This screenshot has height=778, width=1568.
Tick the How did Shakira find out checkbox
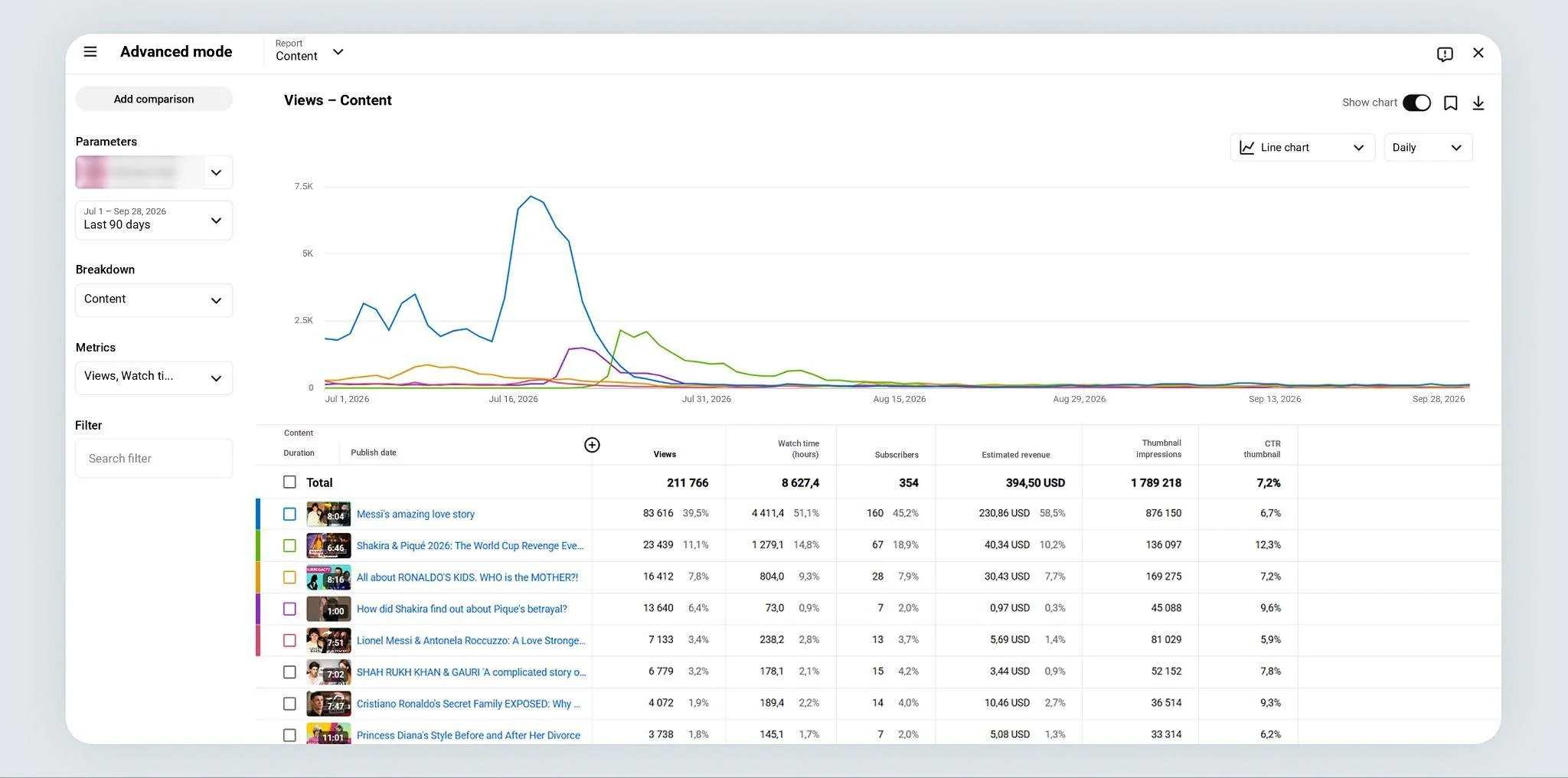(289, 609)
